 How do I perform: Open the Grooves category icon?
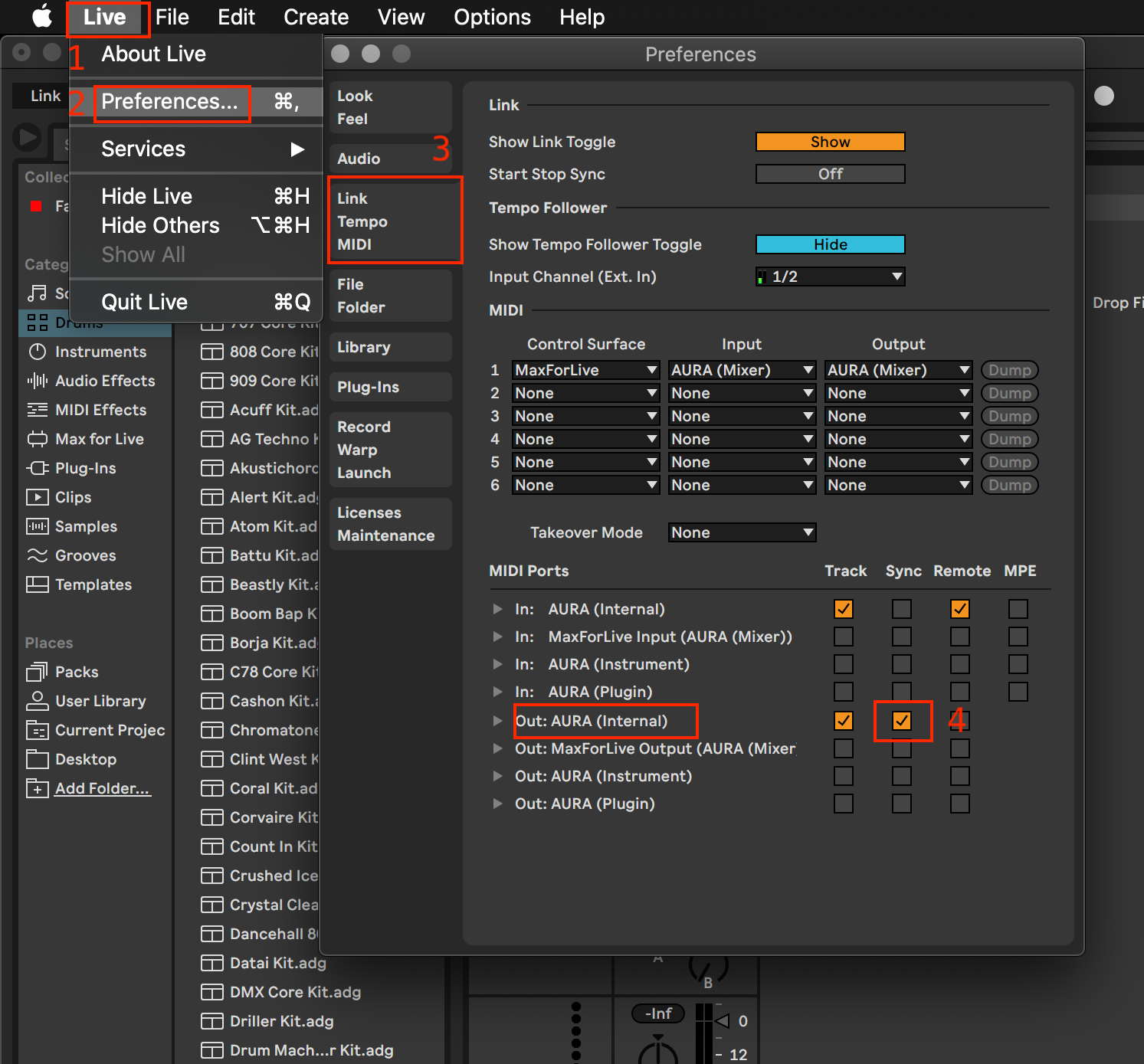point(37,555)
